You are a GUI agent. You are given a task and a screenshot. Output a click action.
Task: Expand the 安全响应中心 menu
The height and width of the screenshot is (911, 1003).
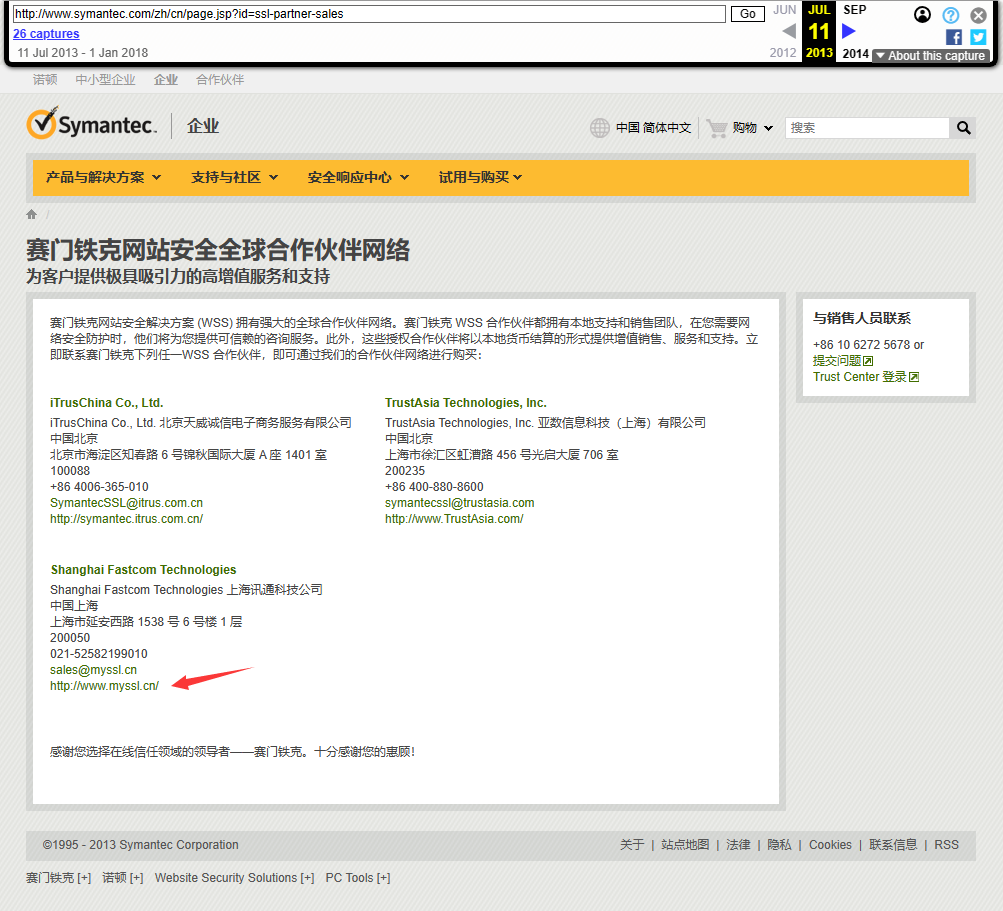tap(358, 177)
